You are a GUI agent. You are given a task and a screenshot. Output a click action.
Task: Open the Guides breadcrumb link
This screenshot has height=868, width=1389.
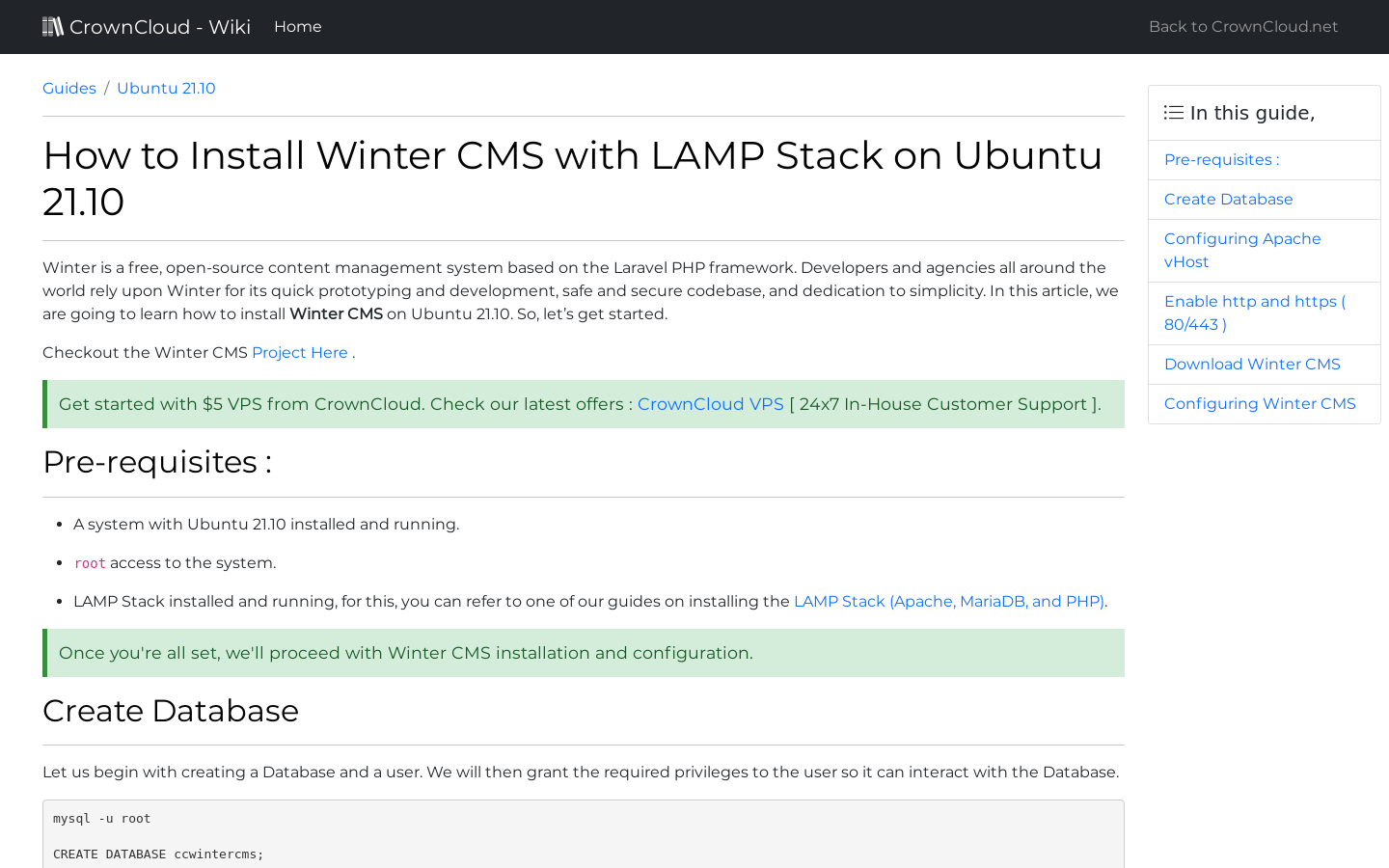pyautogui.click(x=68, y=88)
